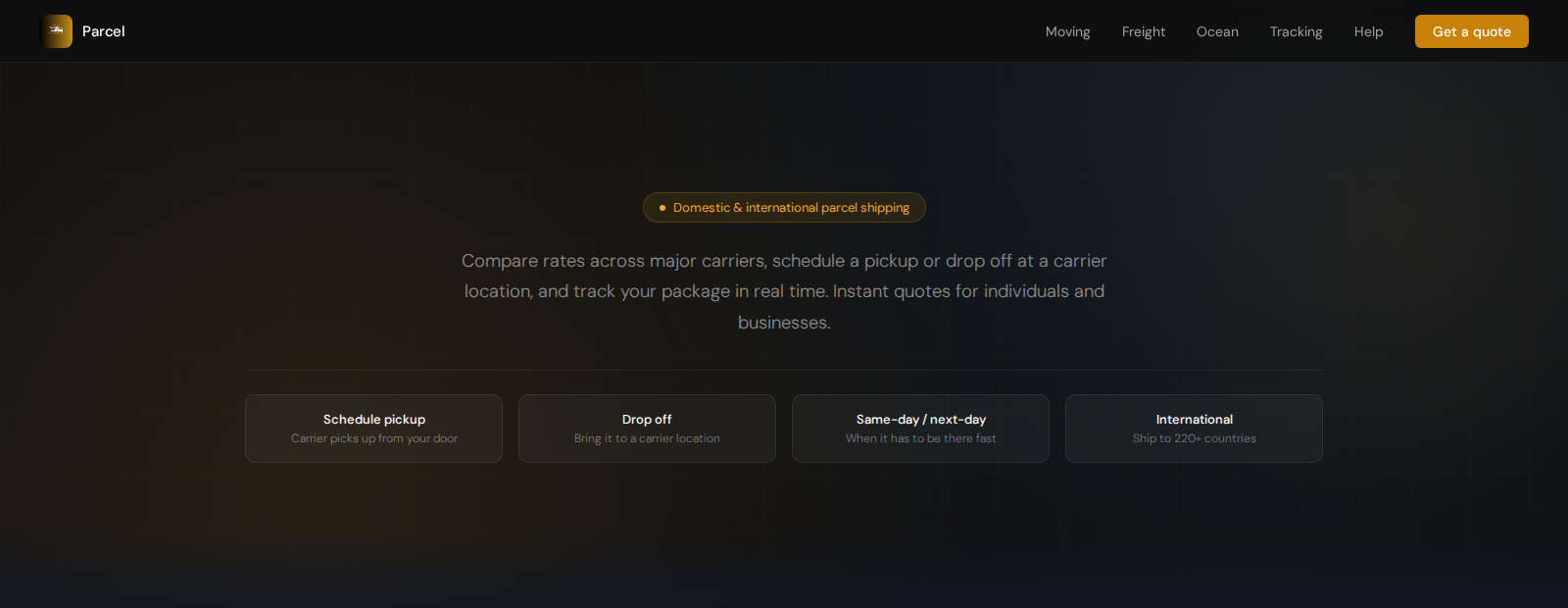Image resolution: width=1568 pixels, height=608 pixels.
Task: Click 'Carrier picks up from your door' subtext
Action: 373,438
